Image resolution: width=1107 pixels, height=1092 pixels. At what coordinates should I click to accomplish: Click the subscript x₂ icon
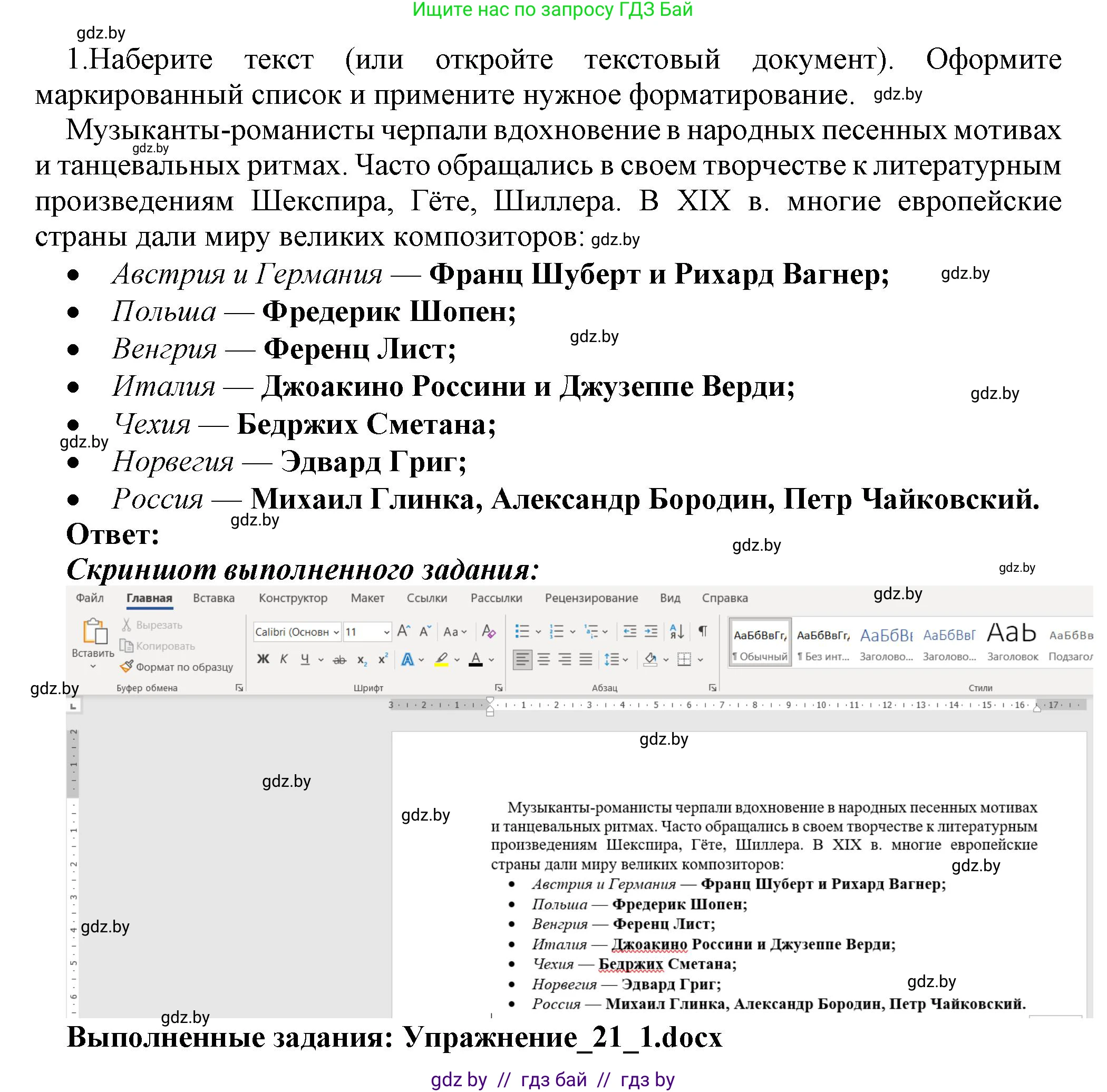[362, 659]
